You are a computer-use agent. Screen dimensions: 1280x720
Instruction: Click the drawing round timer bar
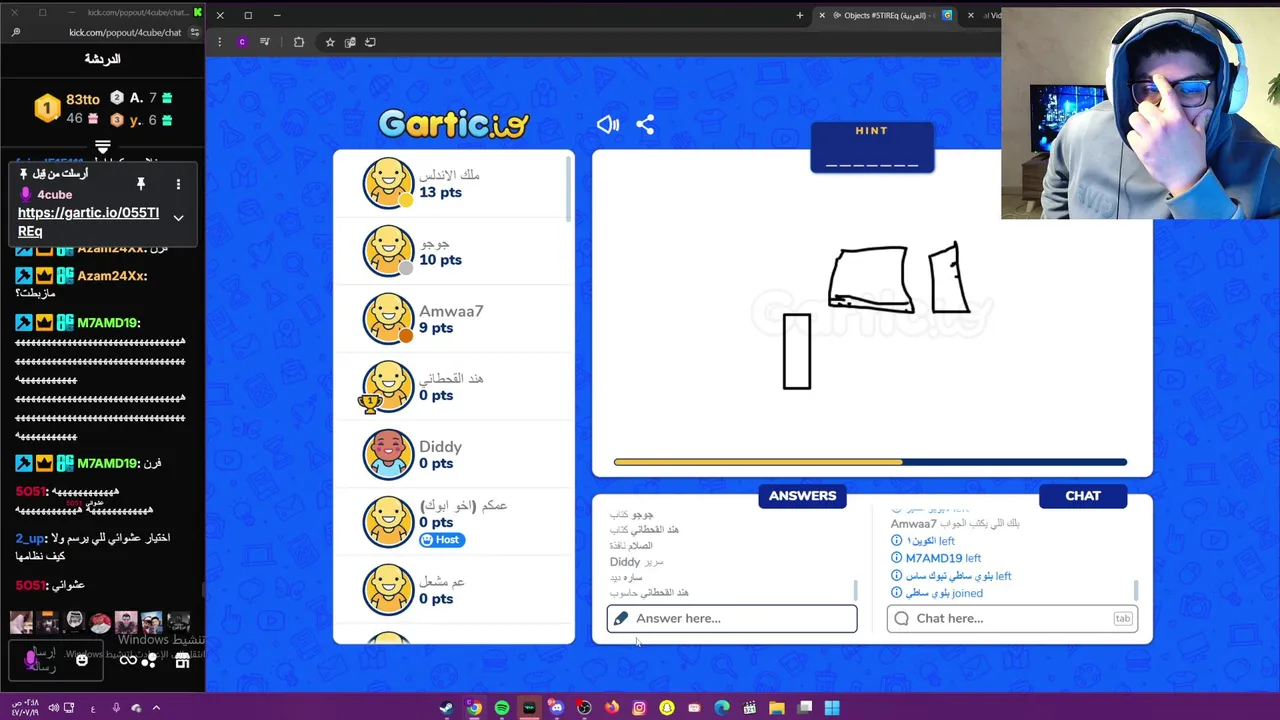point(870,462)
